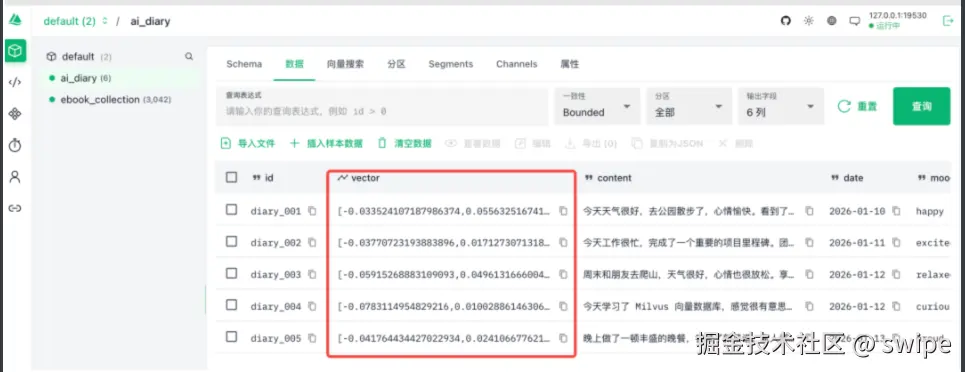Copy the diary_004 id value
The height and width of the screenshot is (372, 965).
(313, 306)
